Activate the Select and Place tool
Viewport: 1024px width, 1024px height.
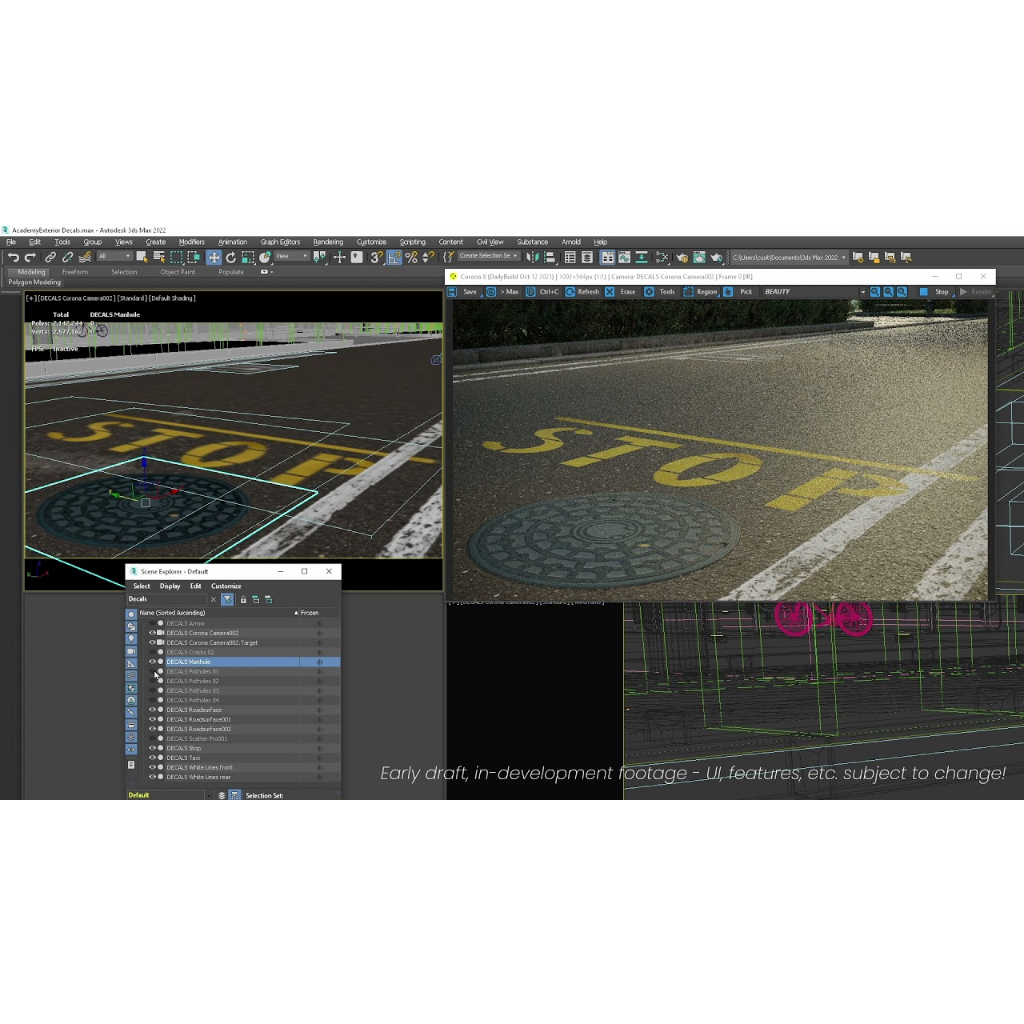click(x=264, y=257)
